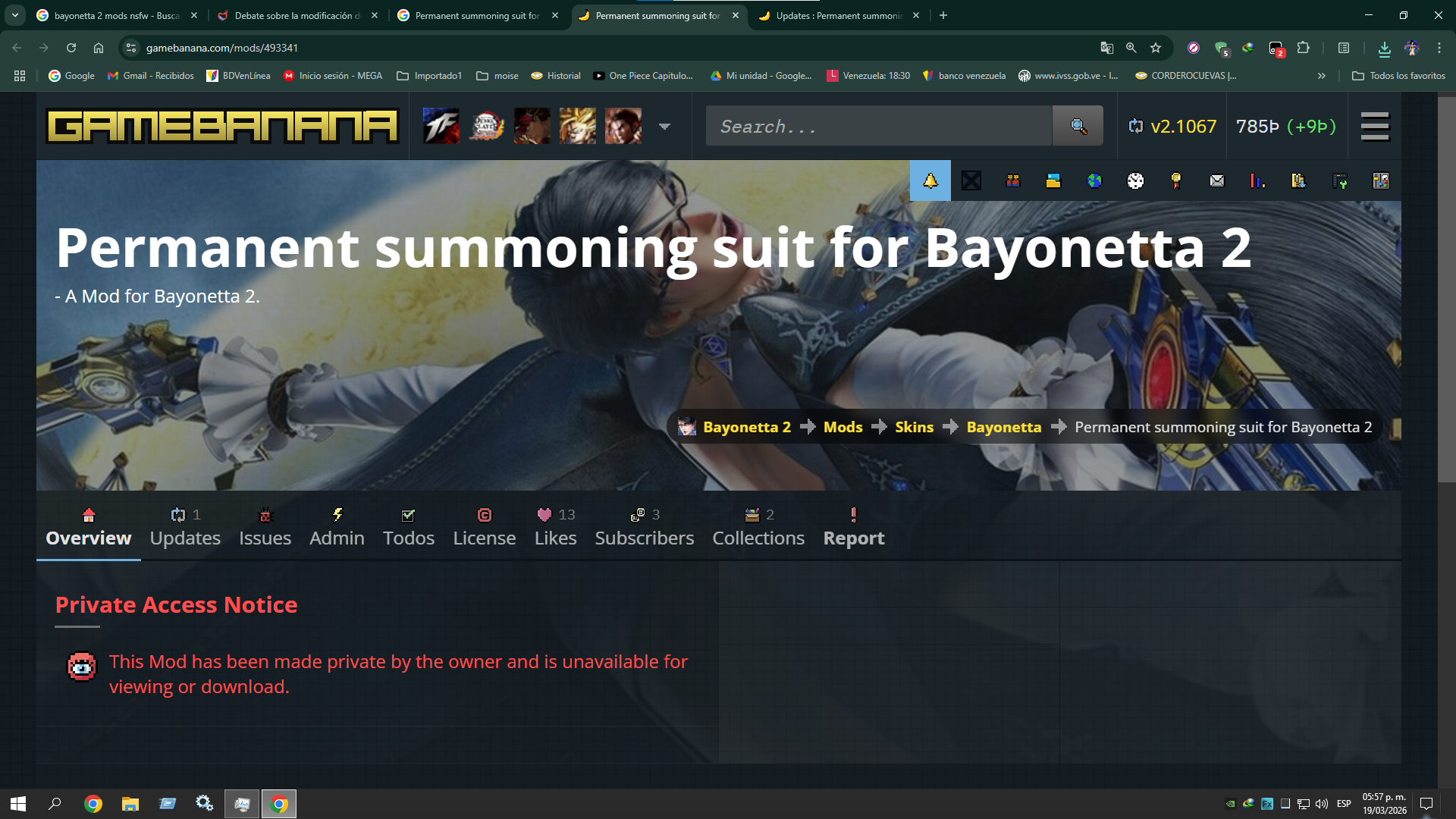View the Likes tab

pyautogui.click(x=556, y=527)
